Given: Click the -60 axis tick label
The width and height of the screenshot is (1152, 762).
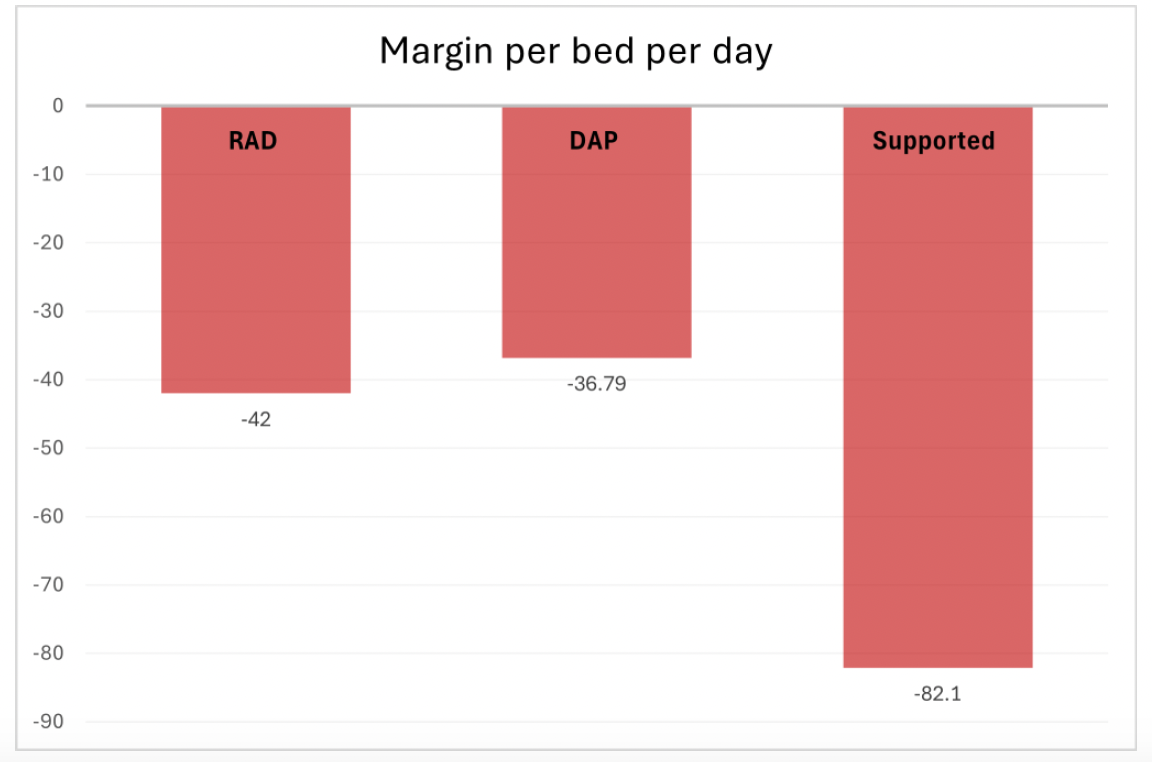Looking at the screenshot, I should pyautogui.click(x=48, y=517).
